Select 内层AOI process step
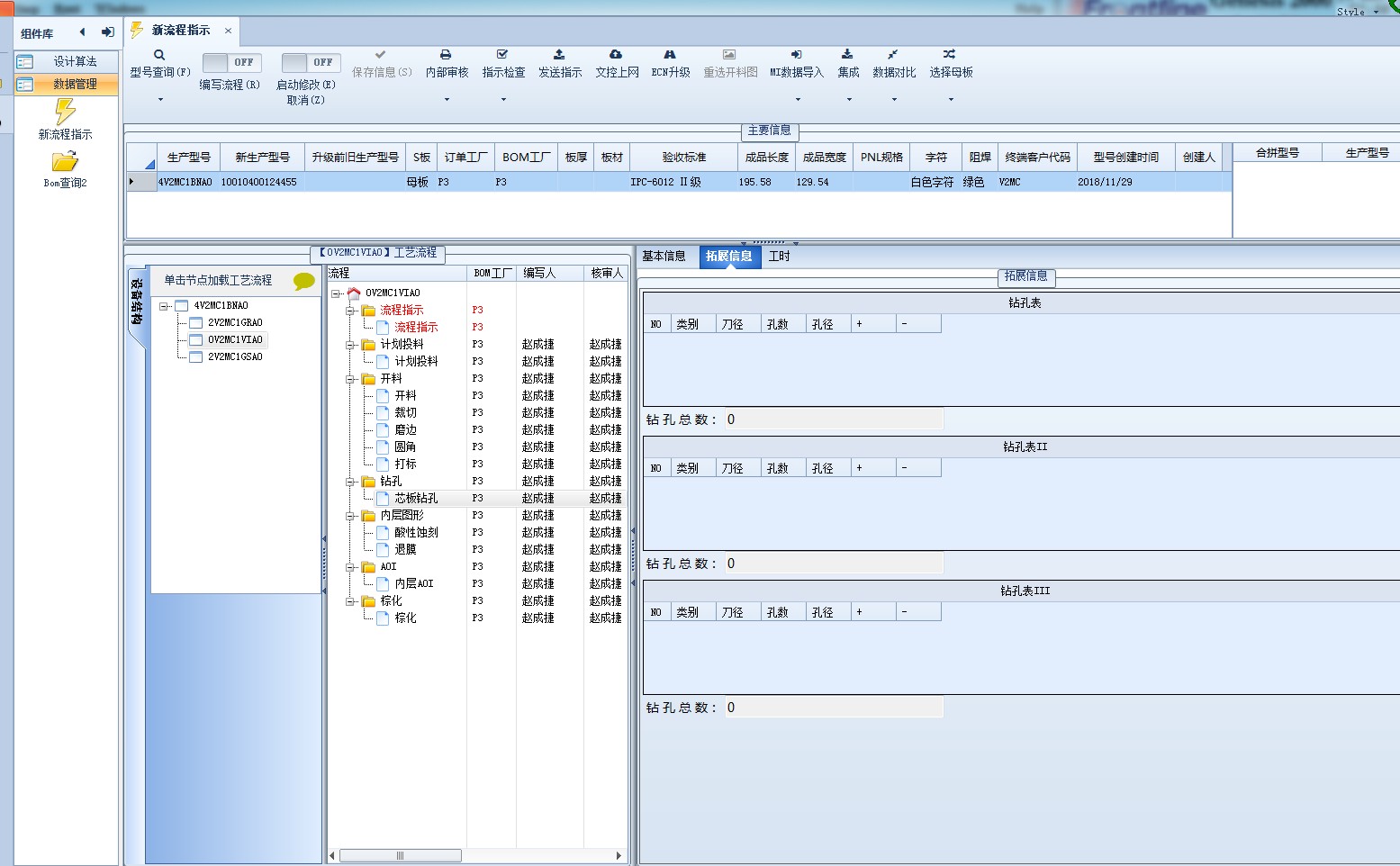Viewport: 1400px width, 866px height. [x=414, y=583]
